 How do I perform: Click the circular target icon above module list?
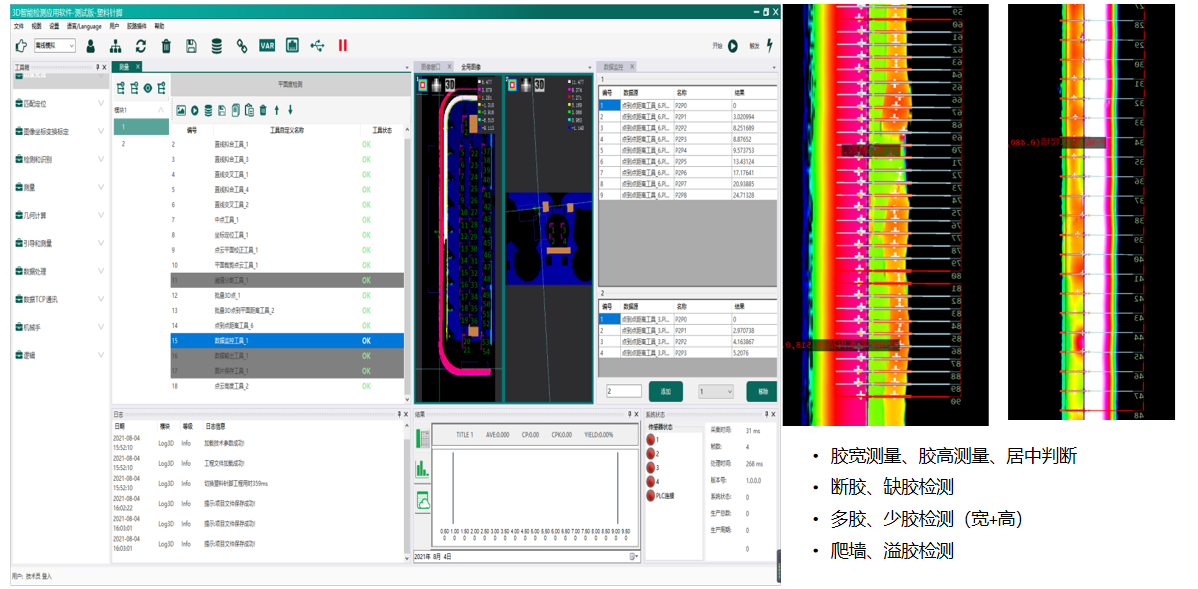point(147,88)
